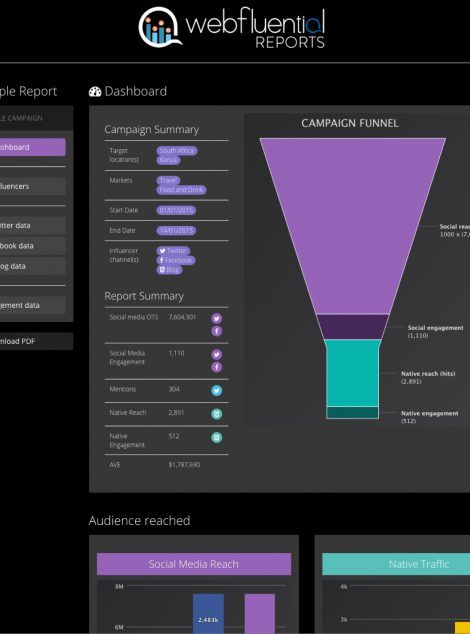Viewport: 470px width, 634px height.
Task: Click the Social Media Engagement value 1,110
Action: (x=176, y=353)
